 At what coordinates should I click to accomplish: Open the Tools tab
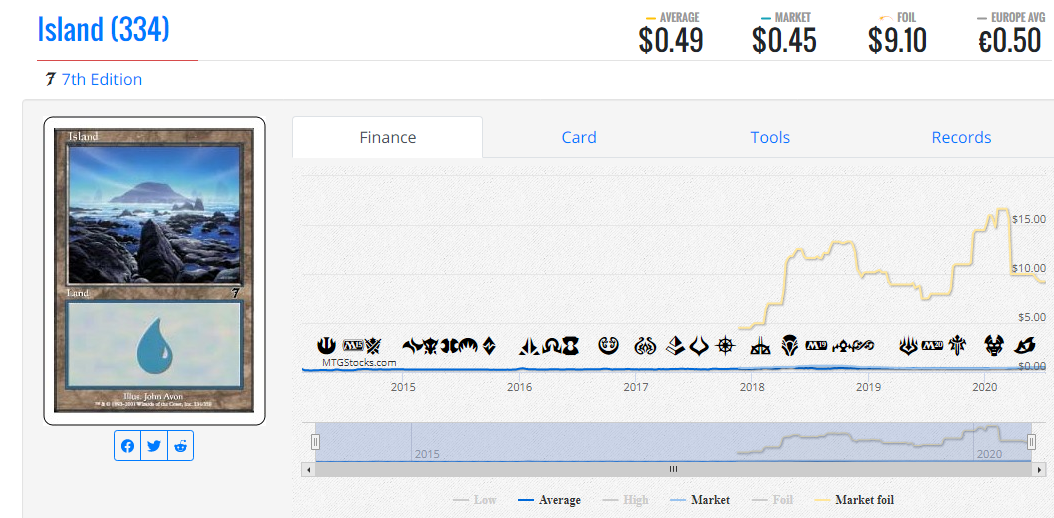[x=770, y=138]
